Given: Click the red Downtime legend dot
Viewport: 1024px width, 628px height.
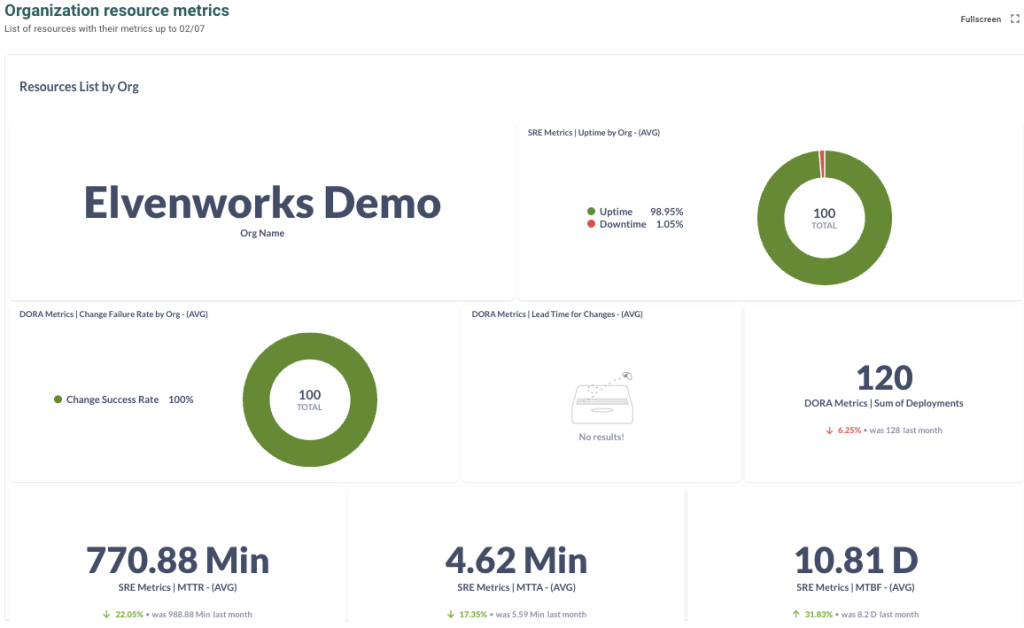Looking at the screenshot, I should coord(591,224).
